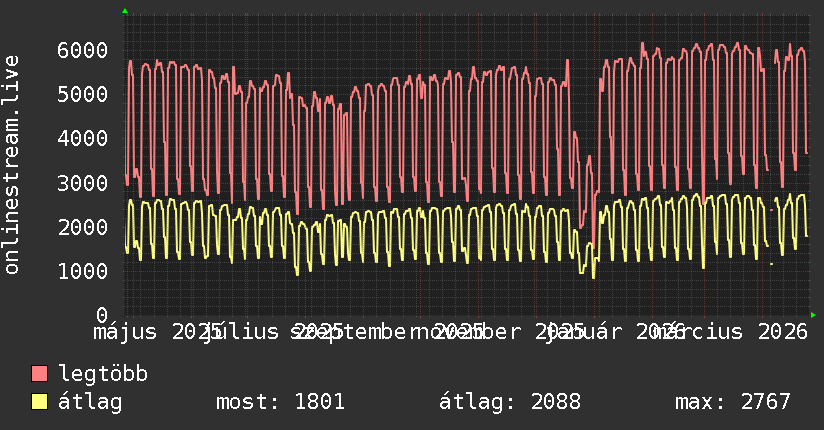Viewport: 824px width, 430px height.
Task: Click the 6000 y-axis label
Action: (x=83, y=50)
